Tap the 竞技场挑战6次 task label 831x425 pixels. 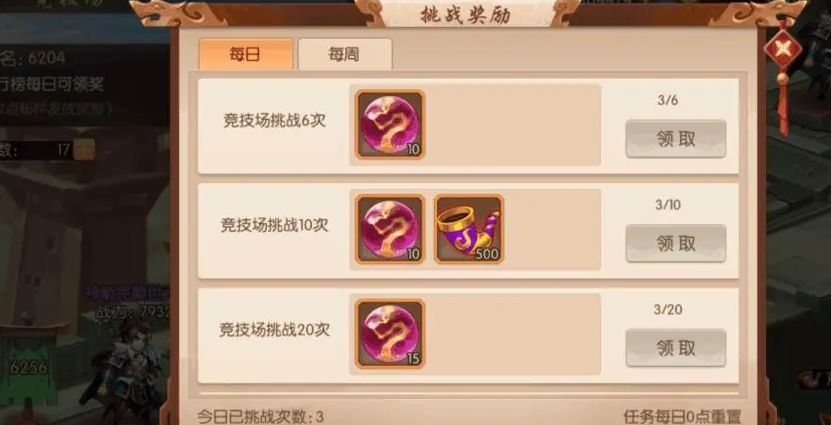point(275,121)
